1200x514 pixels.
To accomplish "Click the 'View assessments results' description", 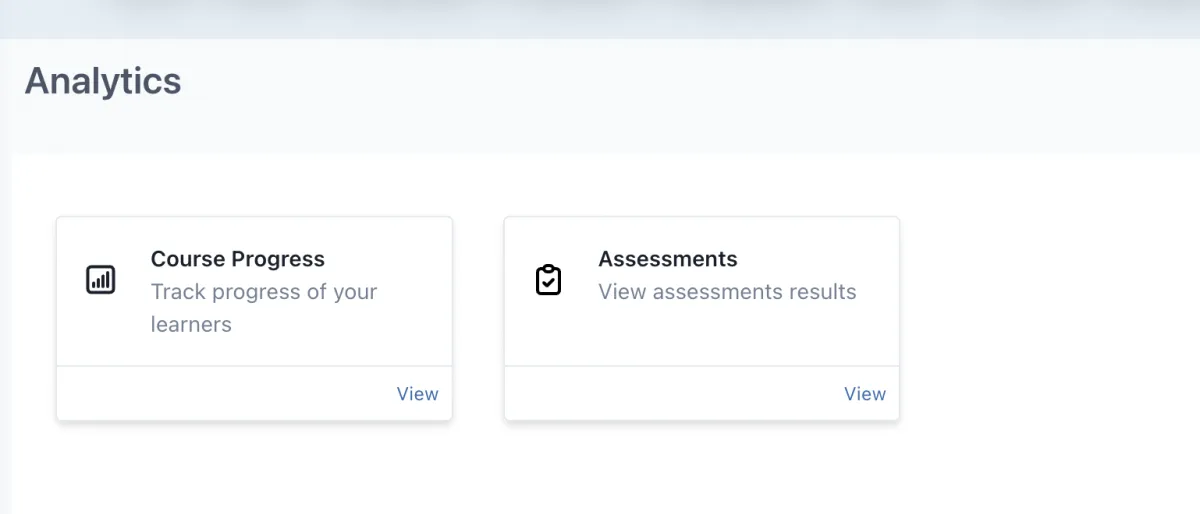I will coord(727,292).
